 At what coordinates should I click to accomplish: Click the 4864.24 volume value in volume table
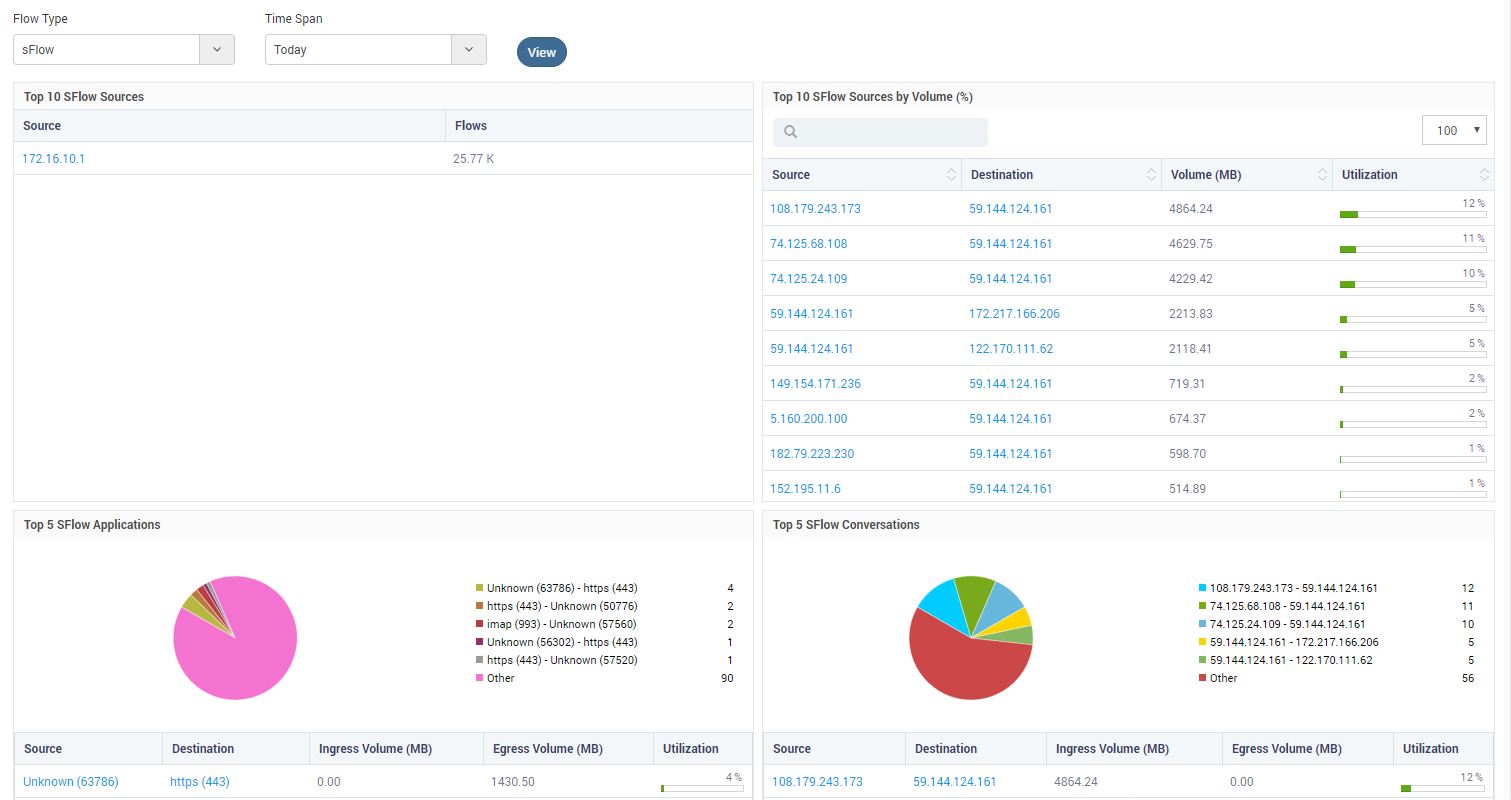pyautogui.click(x=1191, y=209)
